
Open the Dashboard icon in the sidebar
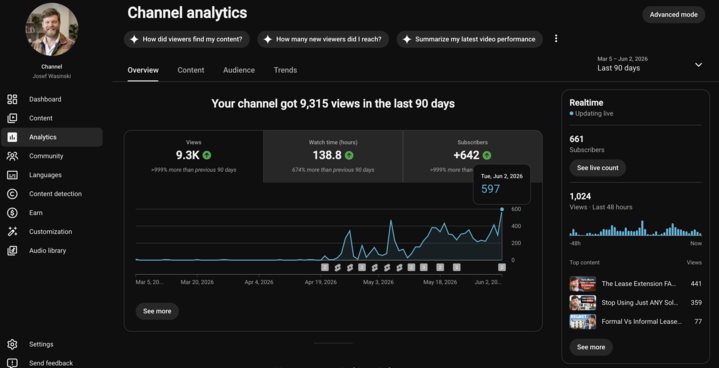[x=12, y=99]
